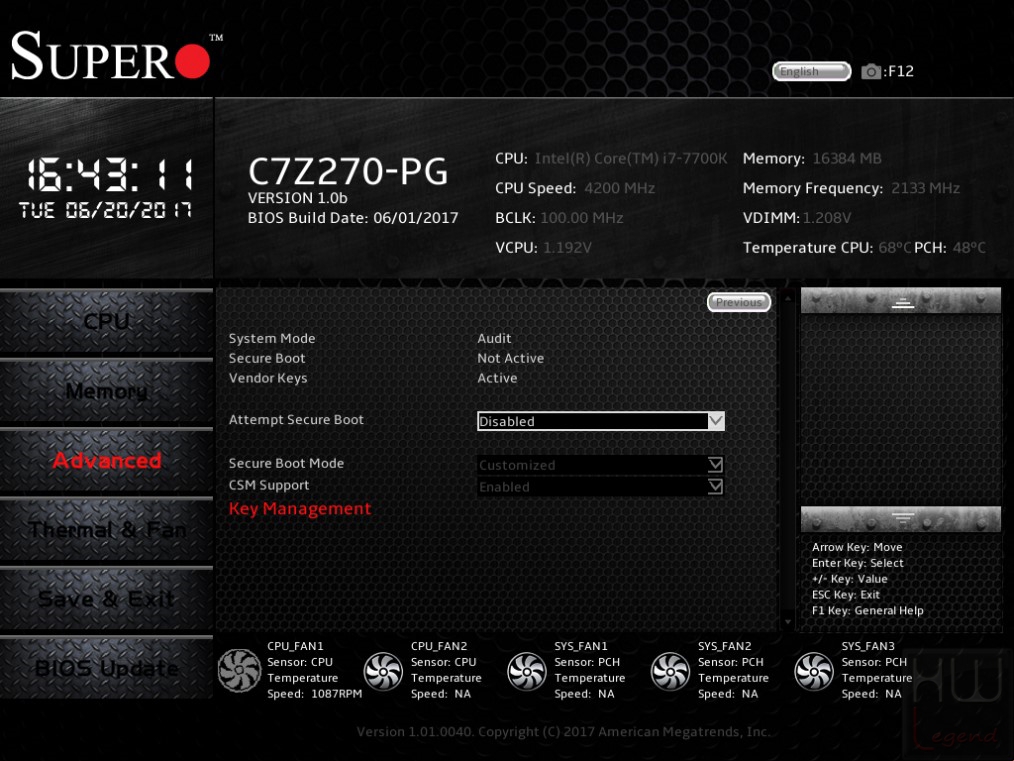The image size is (1014, 761).
Task: Click the help panel scroll-up bar
Action: (x=901, y=301)
